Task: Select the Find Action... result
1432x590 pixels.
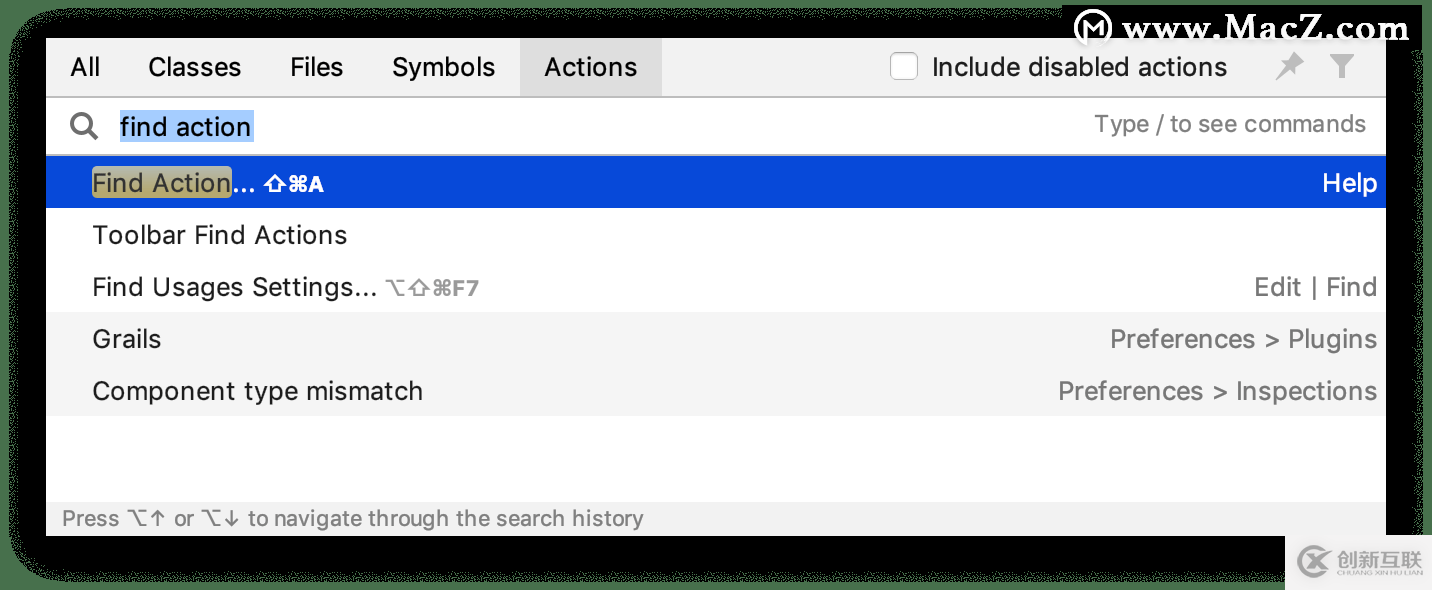Action: click(161, 183)
